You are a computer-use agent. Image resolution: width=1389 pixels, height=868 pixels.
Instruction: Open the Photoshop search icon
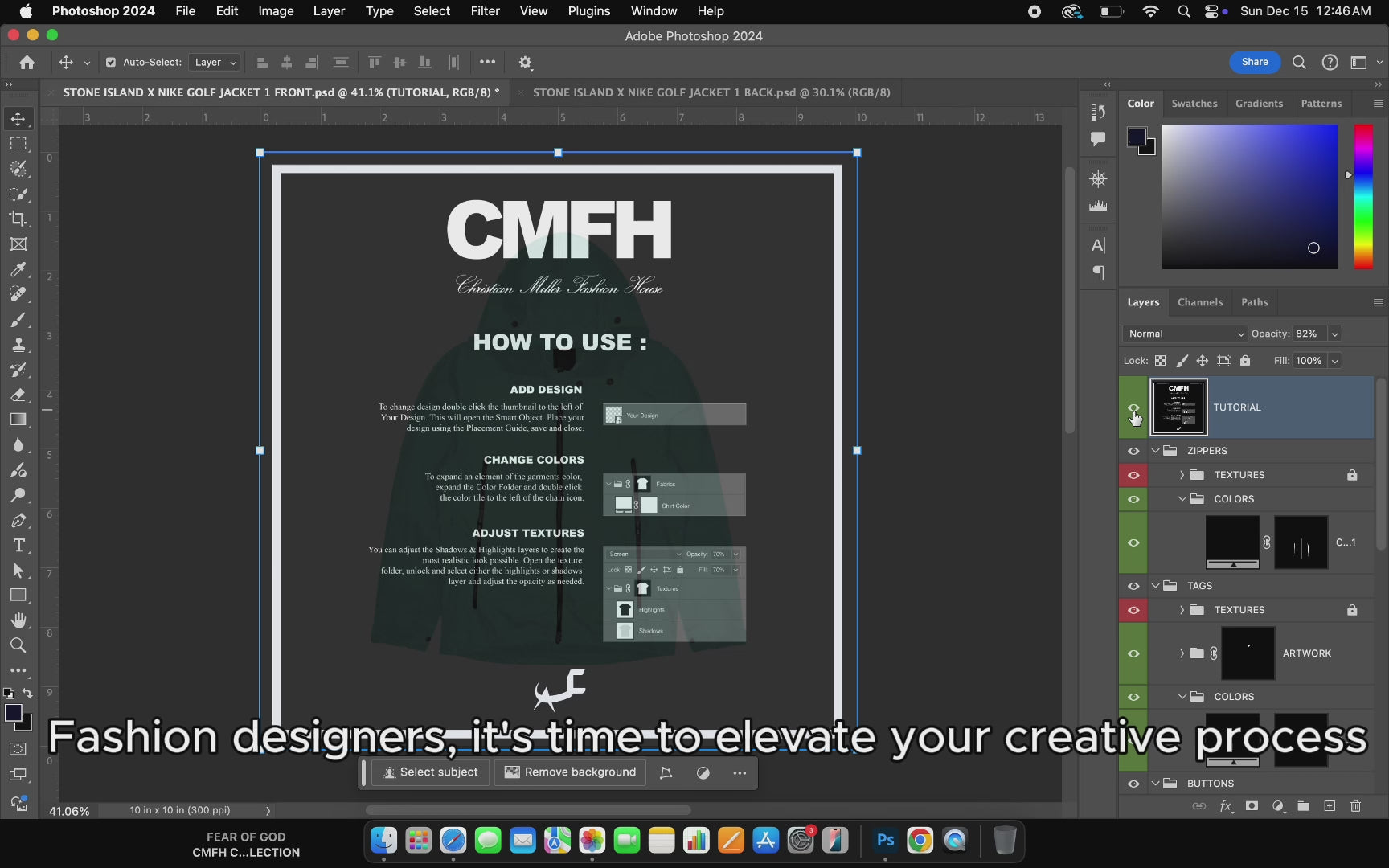[1299, 62]
